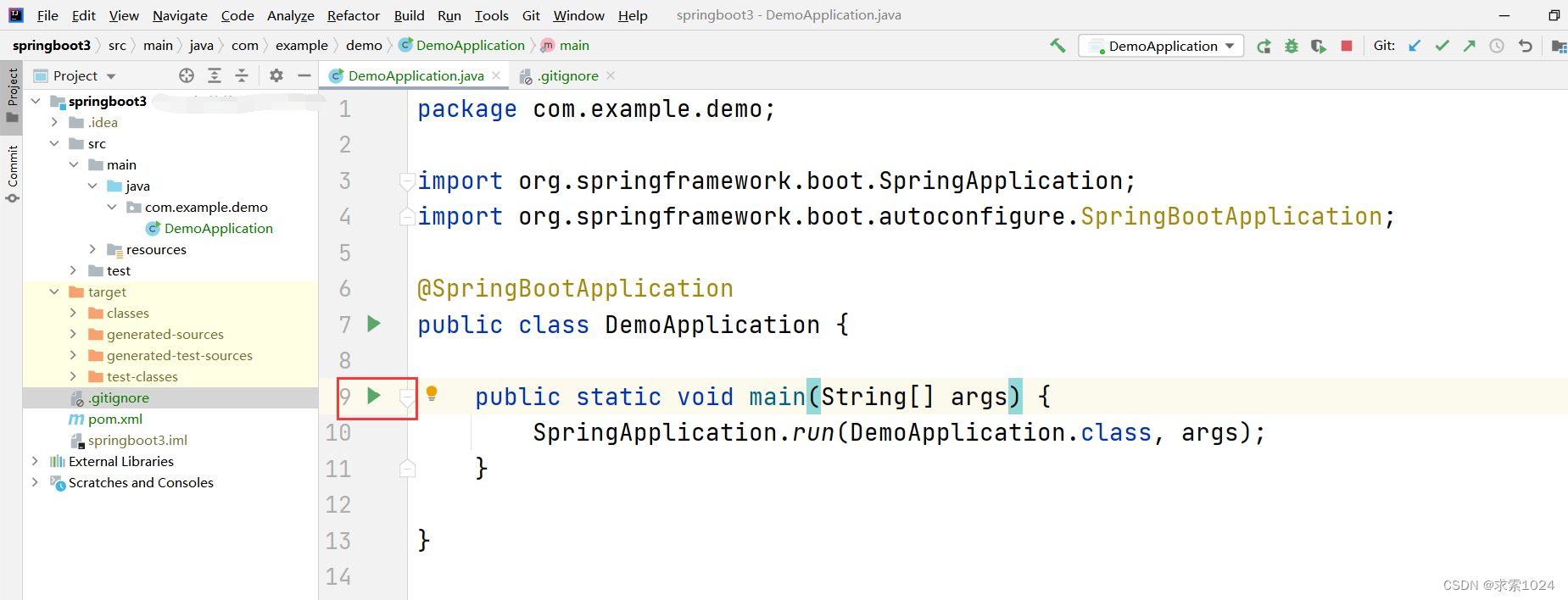This screenshot has height=600, width=1568.
Task: Toggle fold on import statements line 3
Action: 407,181
